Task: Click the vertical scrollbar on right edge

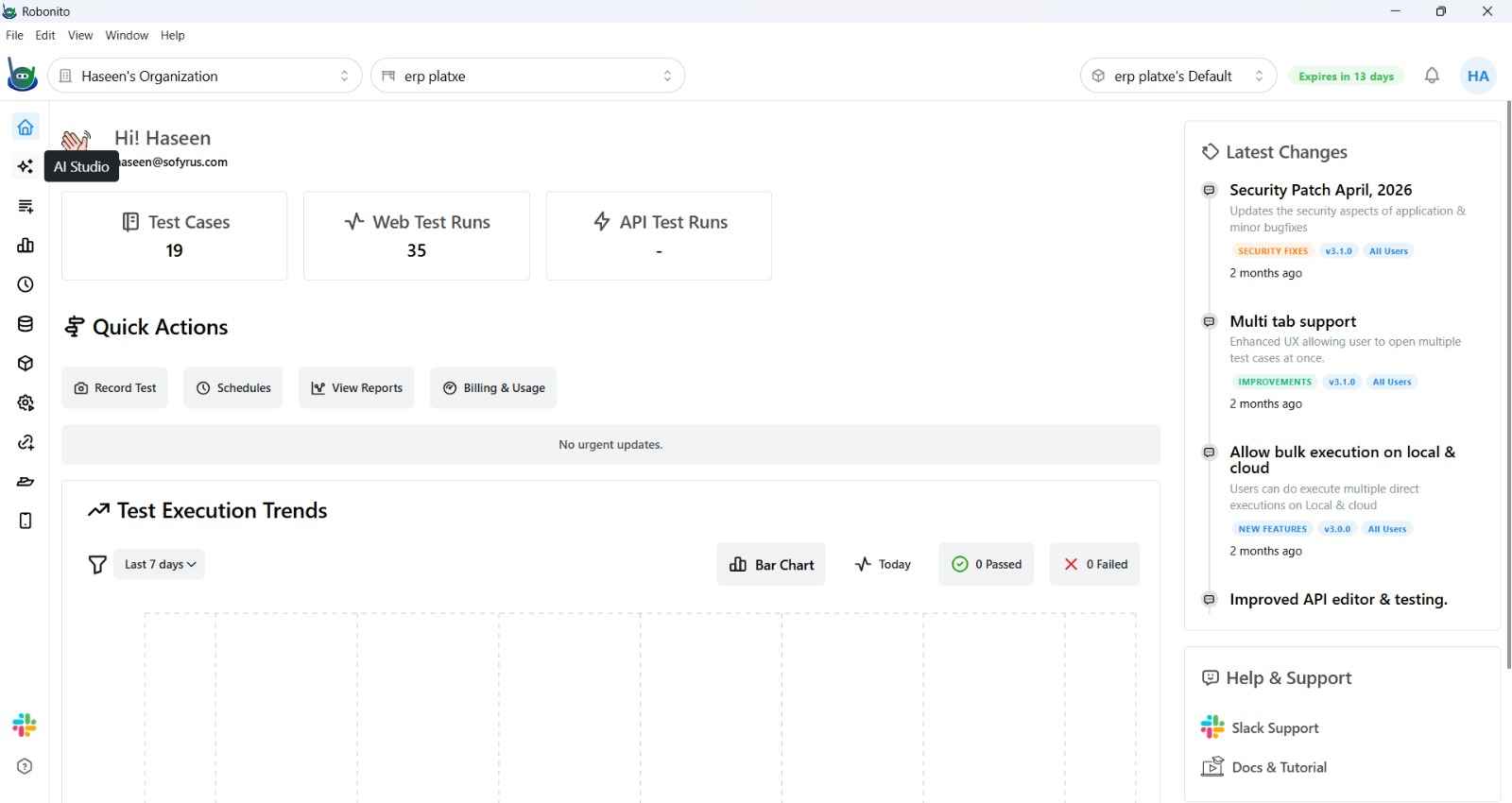Action: [1508, 384]
